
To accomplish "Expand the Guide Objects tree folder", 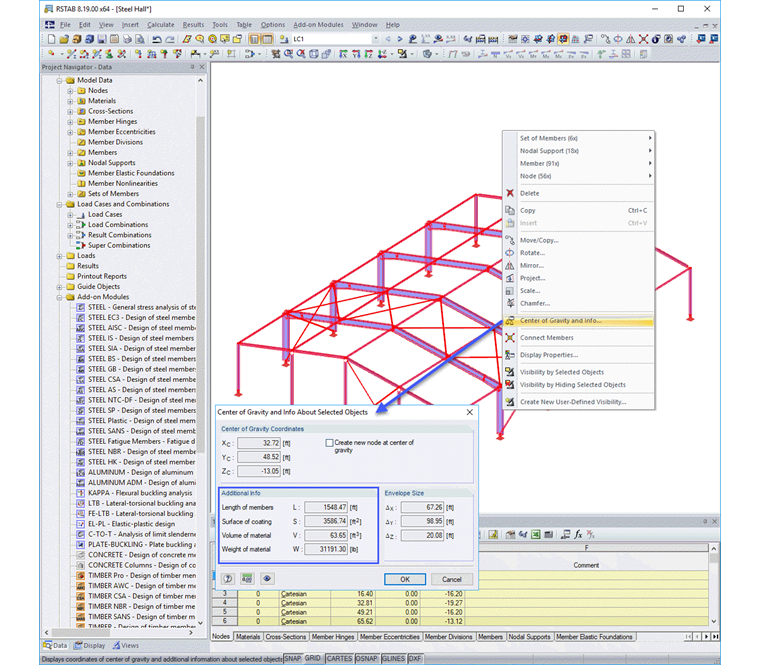I will (60, 287).
